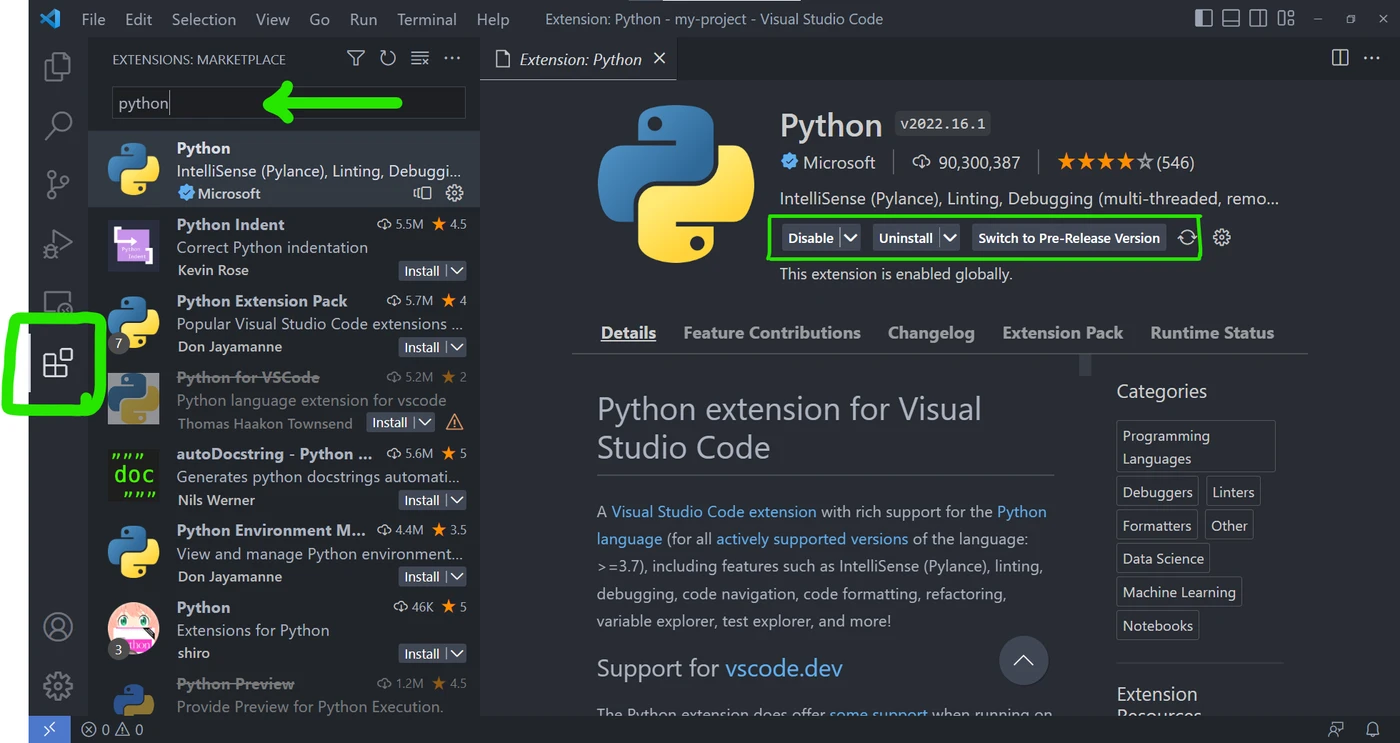The height and width of the screenshot is (743, 1400).
Task: Open Extensions view in activity bar
Action: coord(58,362)
